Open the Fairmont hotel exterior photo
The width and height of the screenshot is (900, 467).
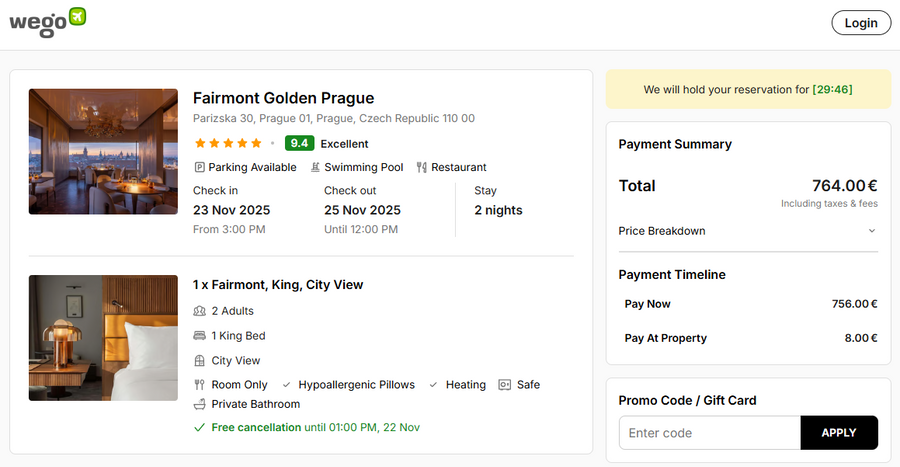103,151
